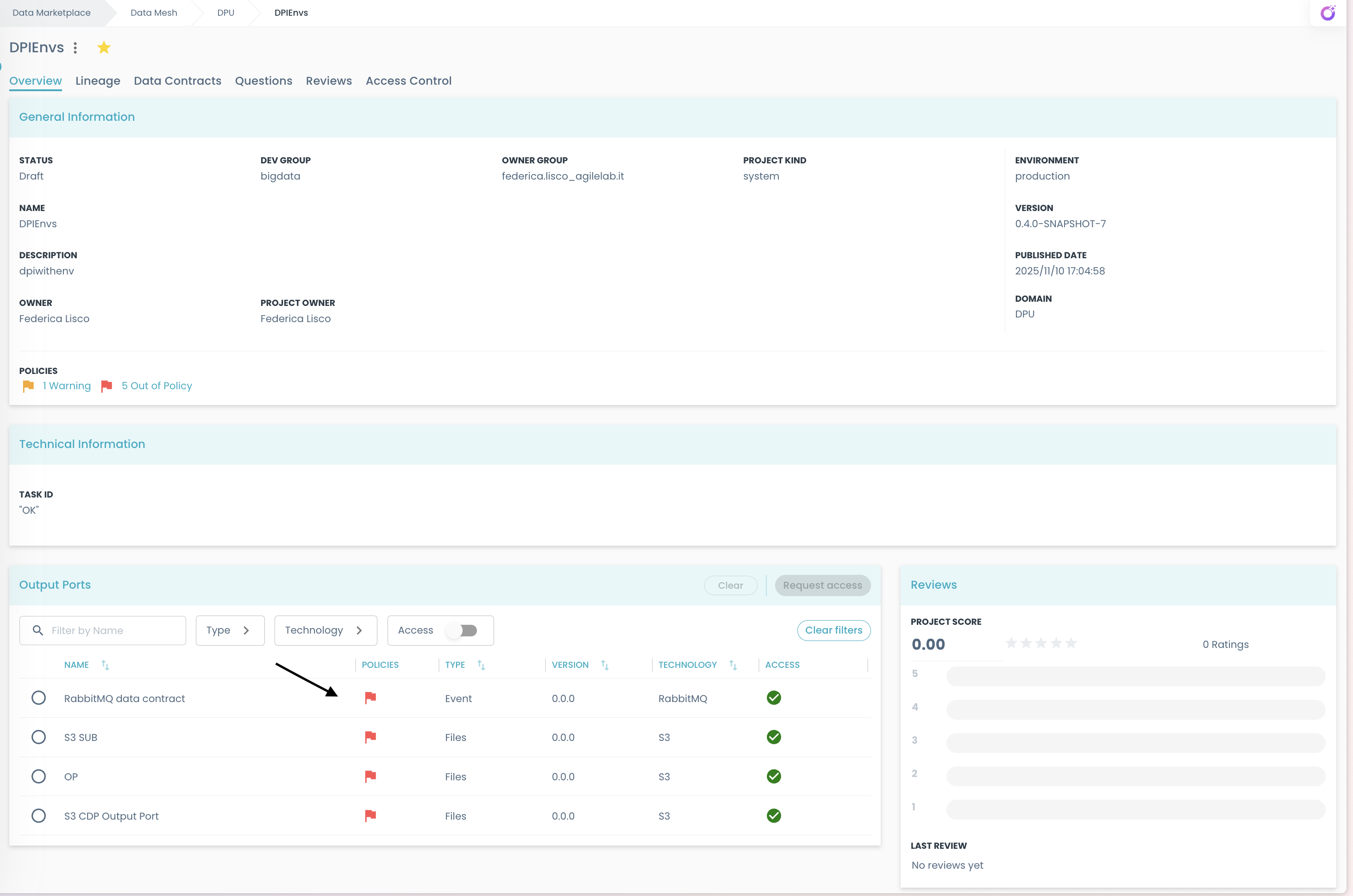Image resolution: width=1353 pixels, height=896 pixels.
Task: Rate the project using the star rating control
Action: tap(1041, 643)
